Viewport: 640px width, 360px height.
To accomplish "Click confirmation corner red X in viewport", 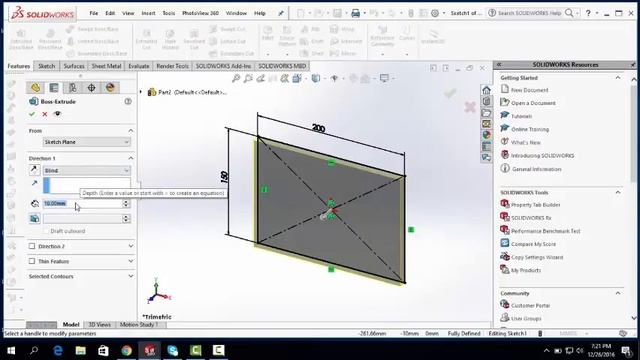I will click(x=470, y=107).
